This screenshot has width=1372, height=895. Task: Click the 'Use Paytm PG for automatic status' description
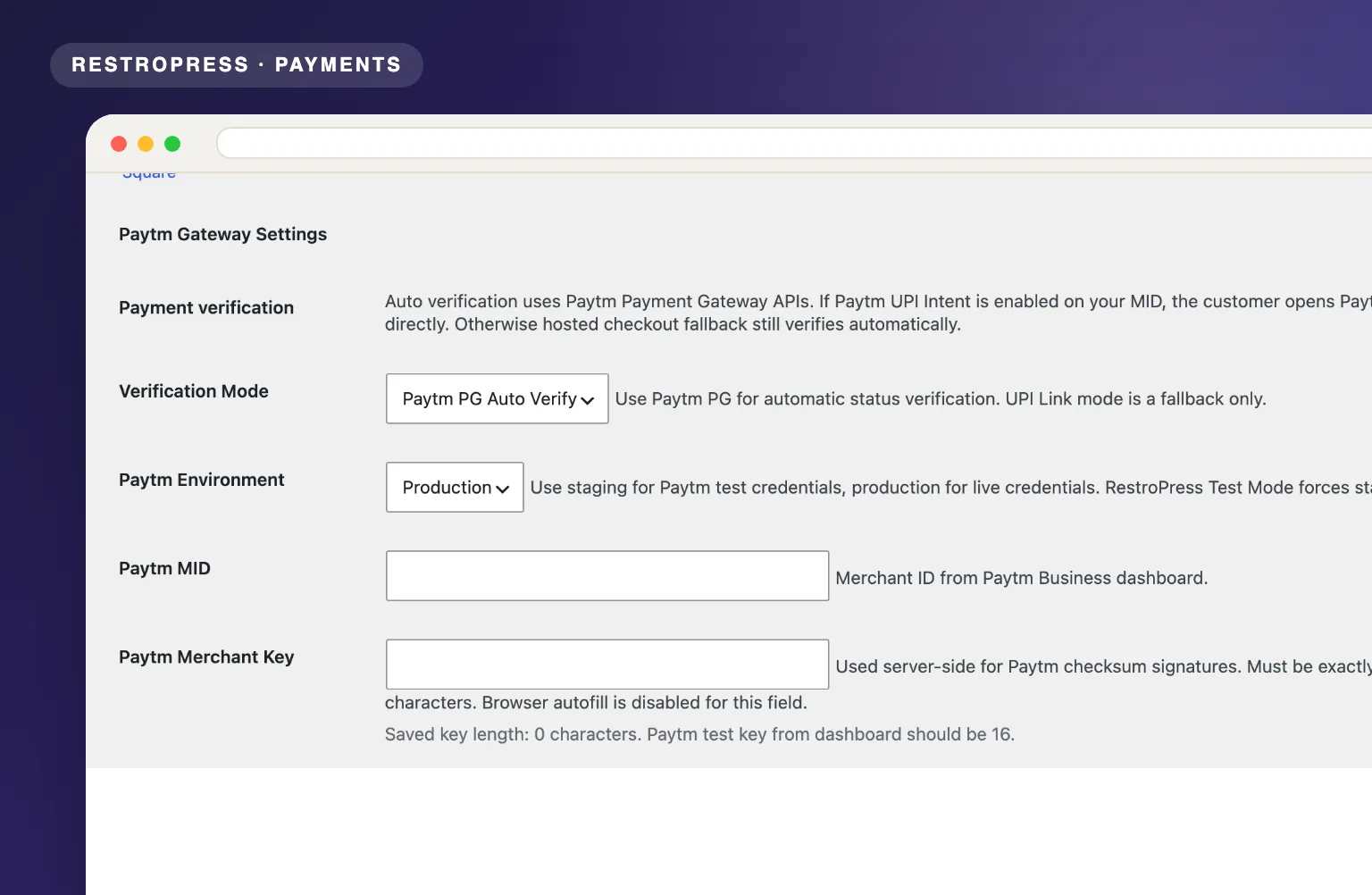click(x=941, y=398)
